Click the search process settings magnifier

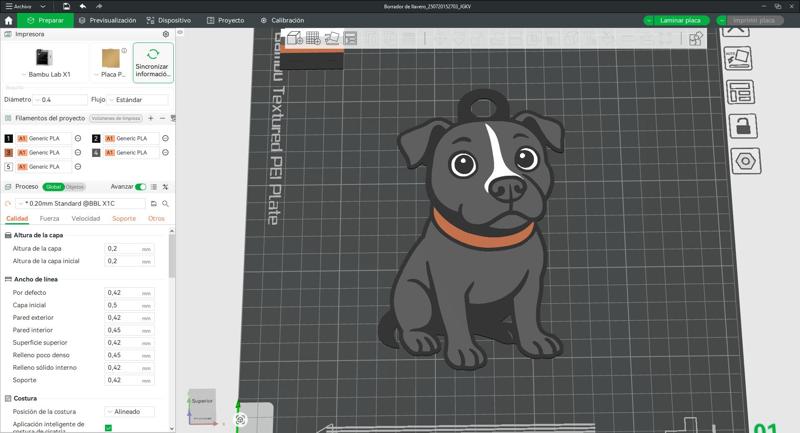[165, 203]
